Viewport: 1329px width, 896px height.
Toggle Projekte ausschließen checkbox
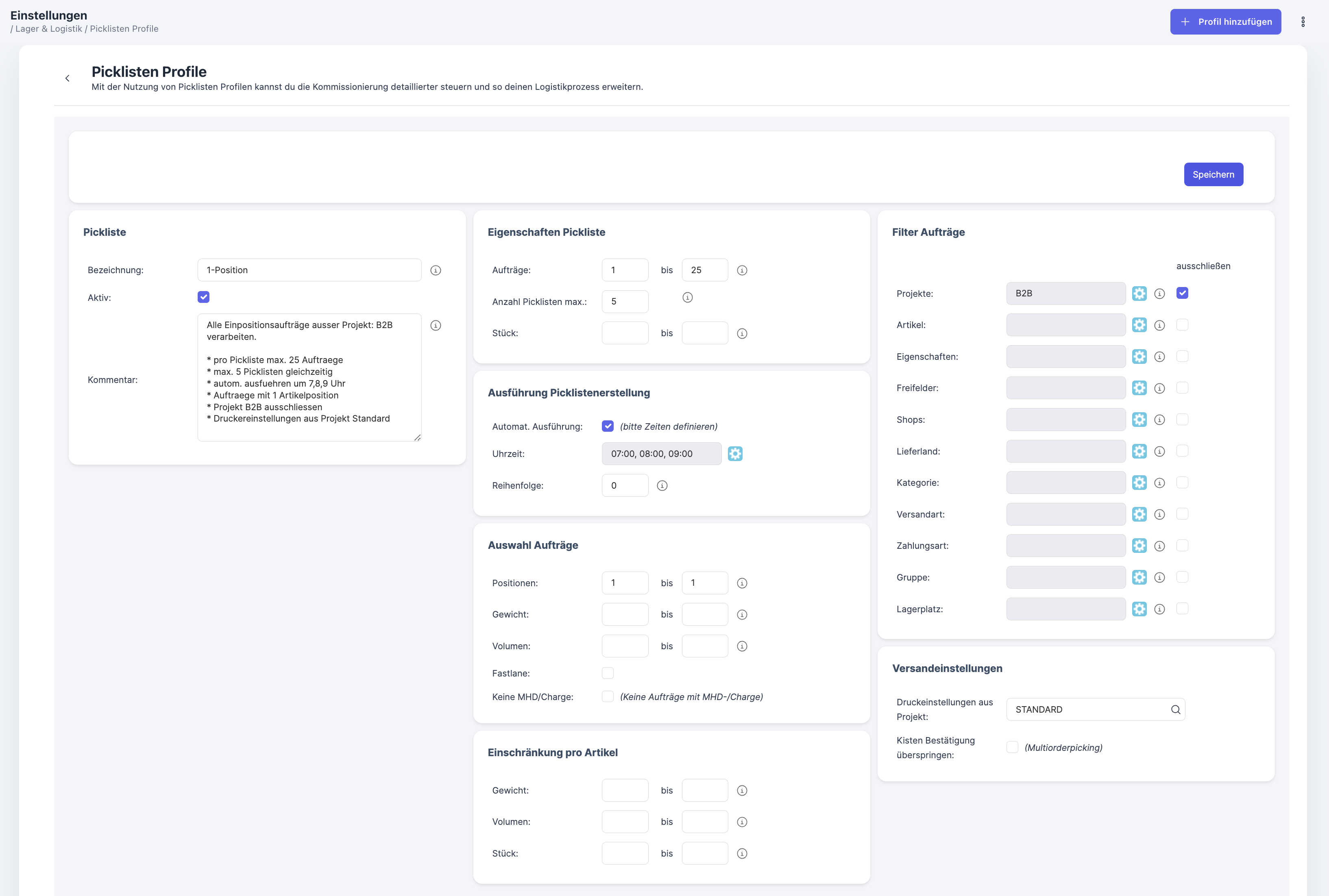(x=1182, y=293)
